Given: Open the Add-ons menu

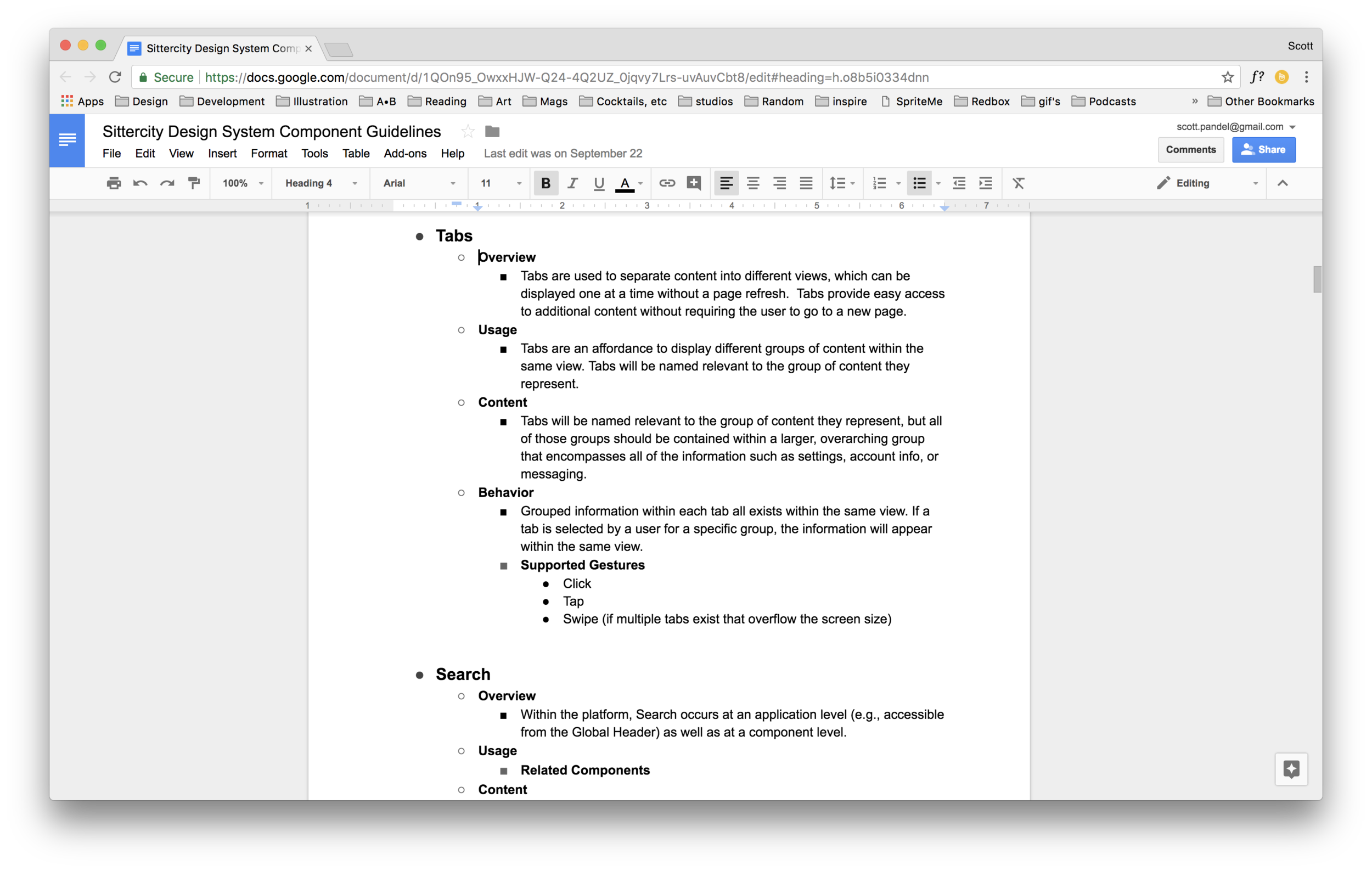Looking at the screenshot, I should [404, 153].
